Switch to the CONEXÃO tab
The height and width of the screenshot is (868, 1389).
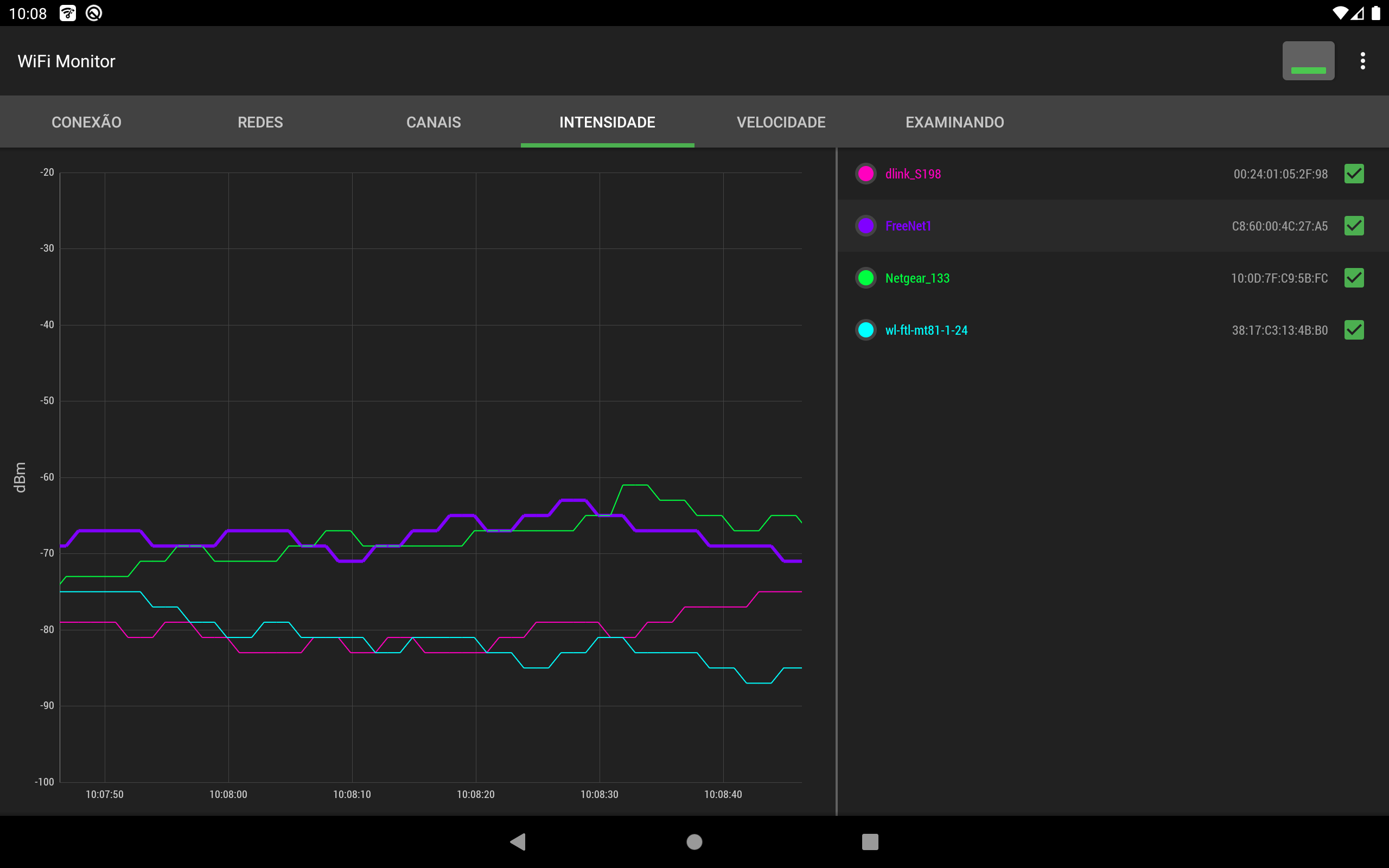87,122
